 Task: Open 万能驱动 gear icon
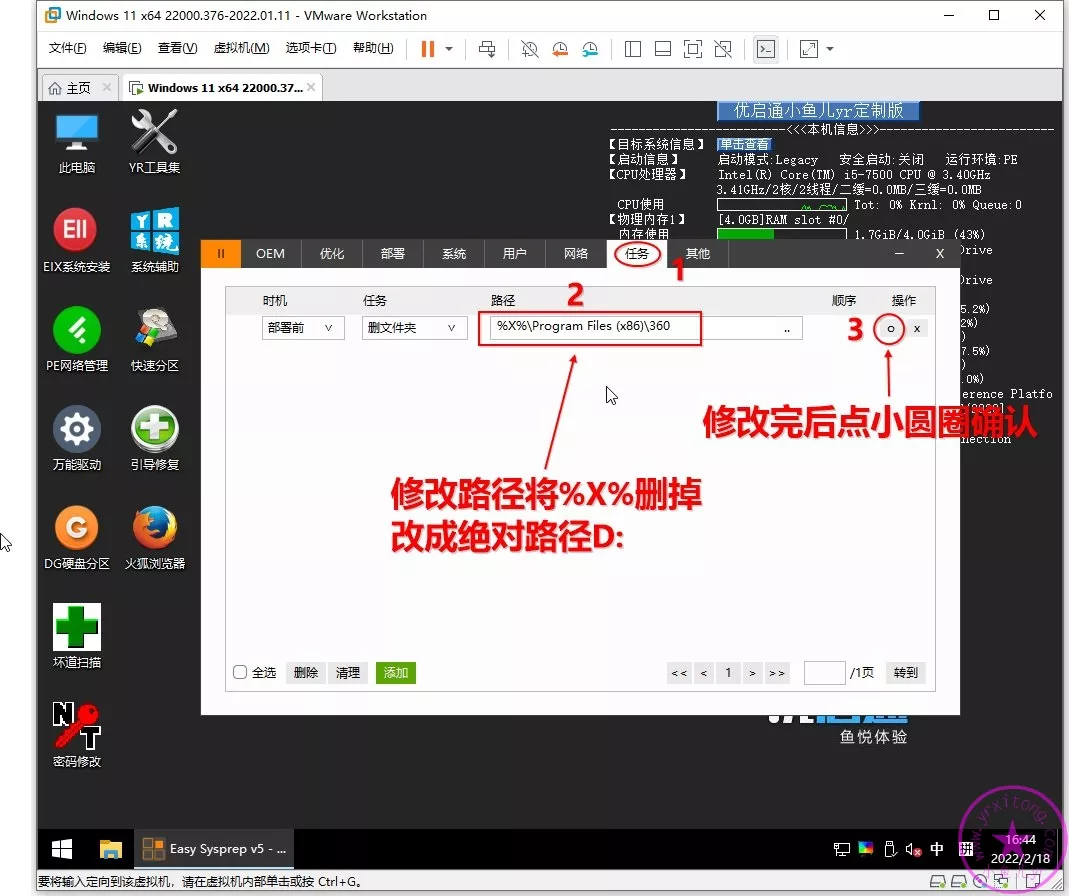click(76, 430)
